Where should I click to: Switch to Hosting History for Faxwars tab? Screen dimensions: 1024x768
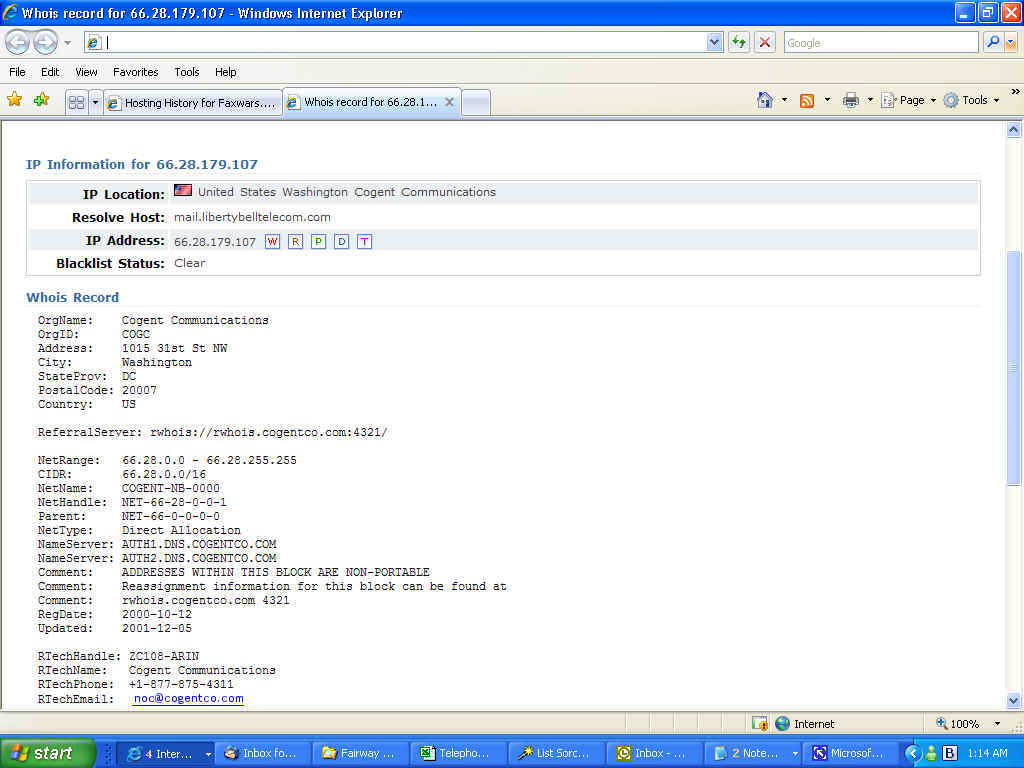point(193,103)
